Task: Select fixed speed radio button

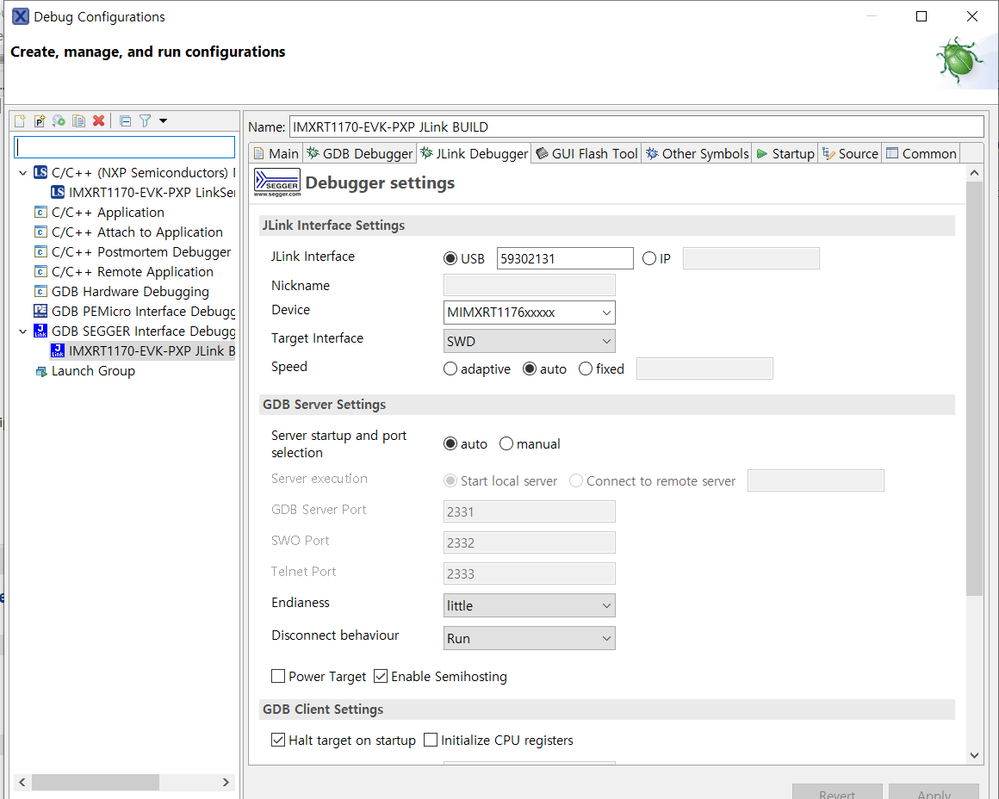Action: [x=586, y=369]
